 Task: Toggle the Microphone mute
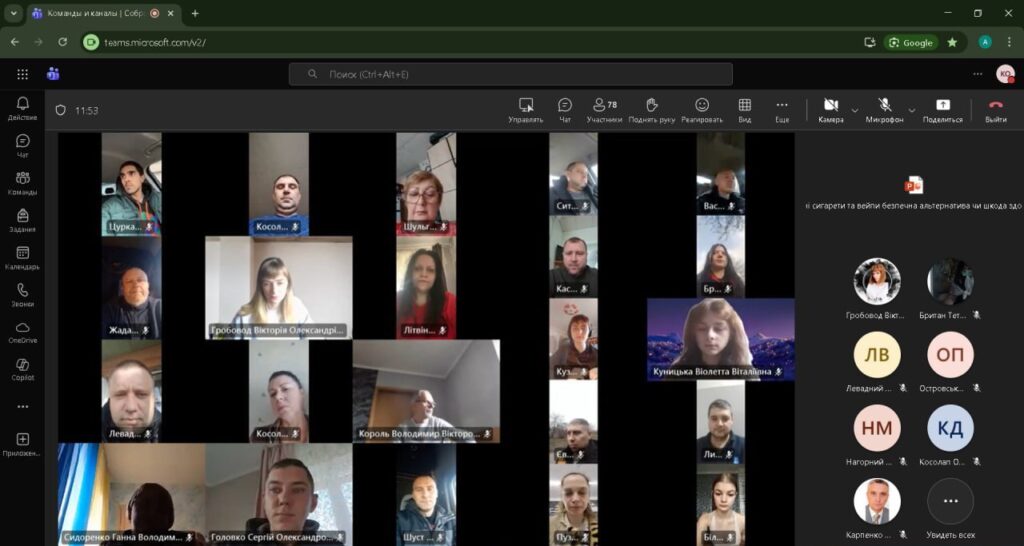tap(884, 109)
